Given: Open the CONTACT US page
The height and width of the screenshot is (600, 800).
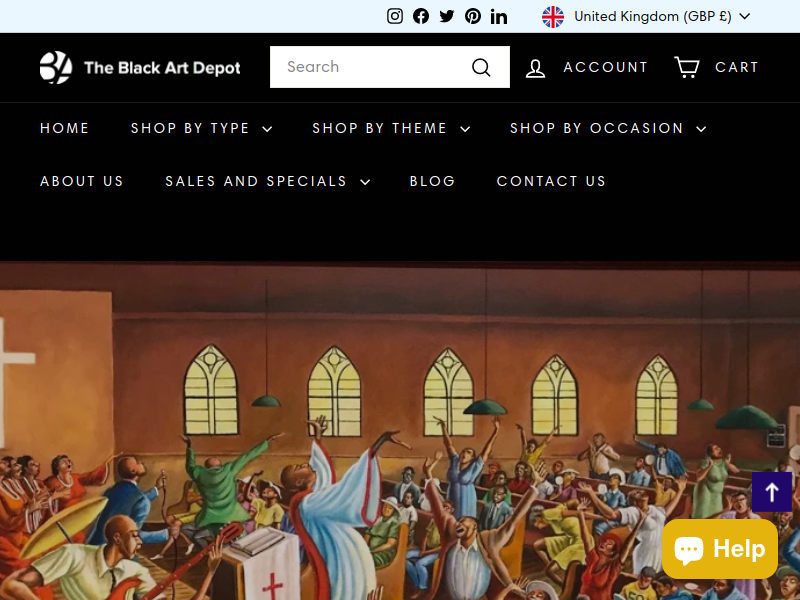Looking at the screenshot, I should (551, 181).
